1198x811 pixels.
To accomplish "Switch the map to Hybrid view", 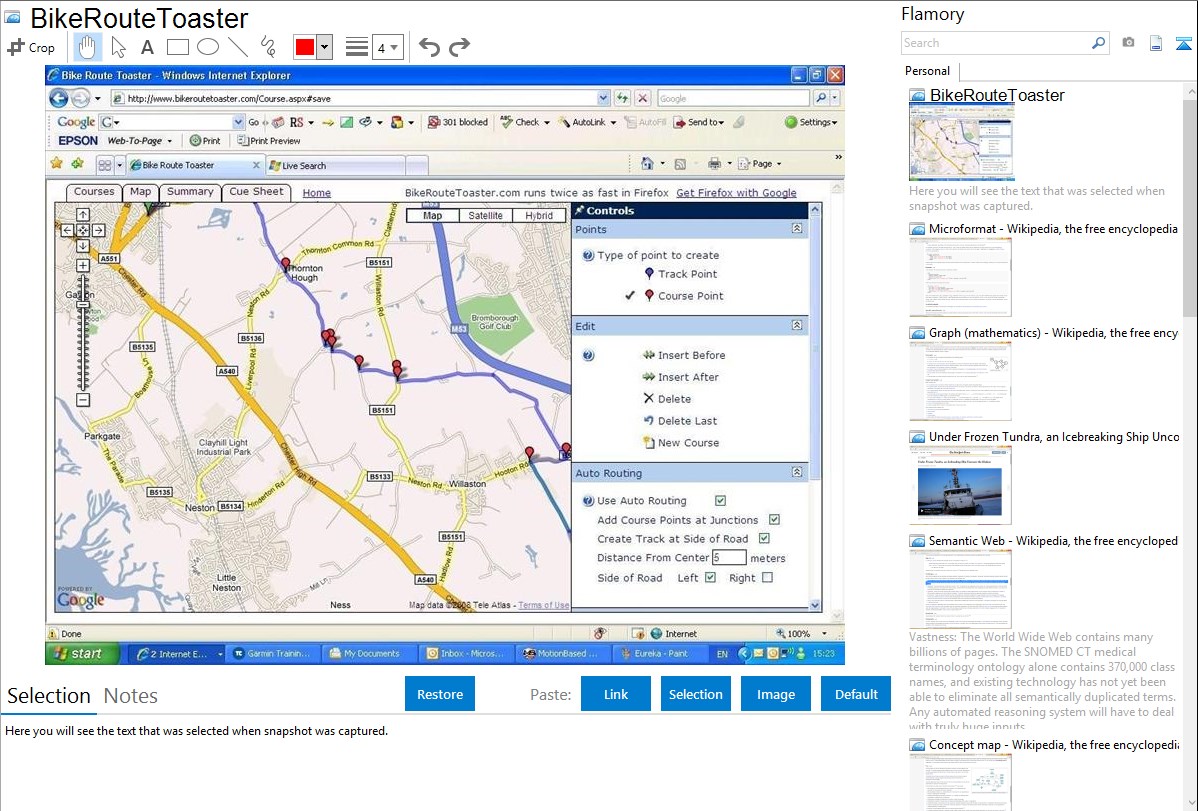I will click(539, 216).
